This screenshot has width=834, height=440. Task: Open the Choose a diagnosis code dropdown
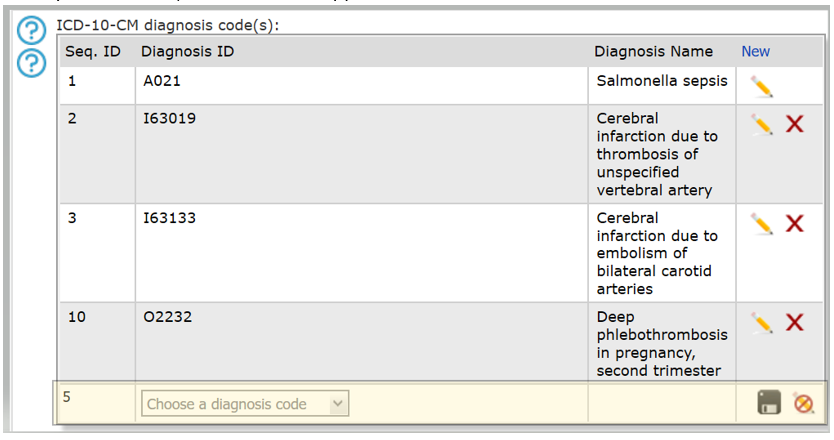click(245, 404)
